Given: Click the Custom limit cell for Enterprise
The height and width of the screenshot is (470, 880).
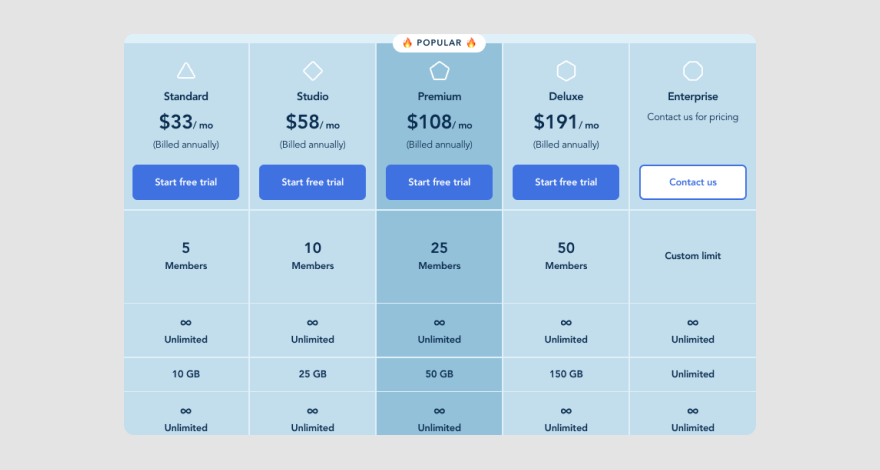Looking at the screenshot, I should click(x=693, y=257).
